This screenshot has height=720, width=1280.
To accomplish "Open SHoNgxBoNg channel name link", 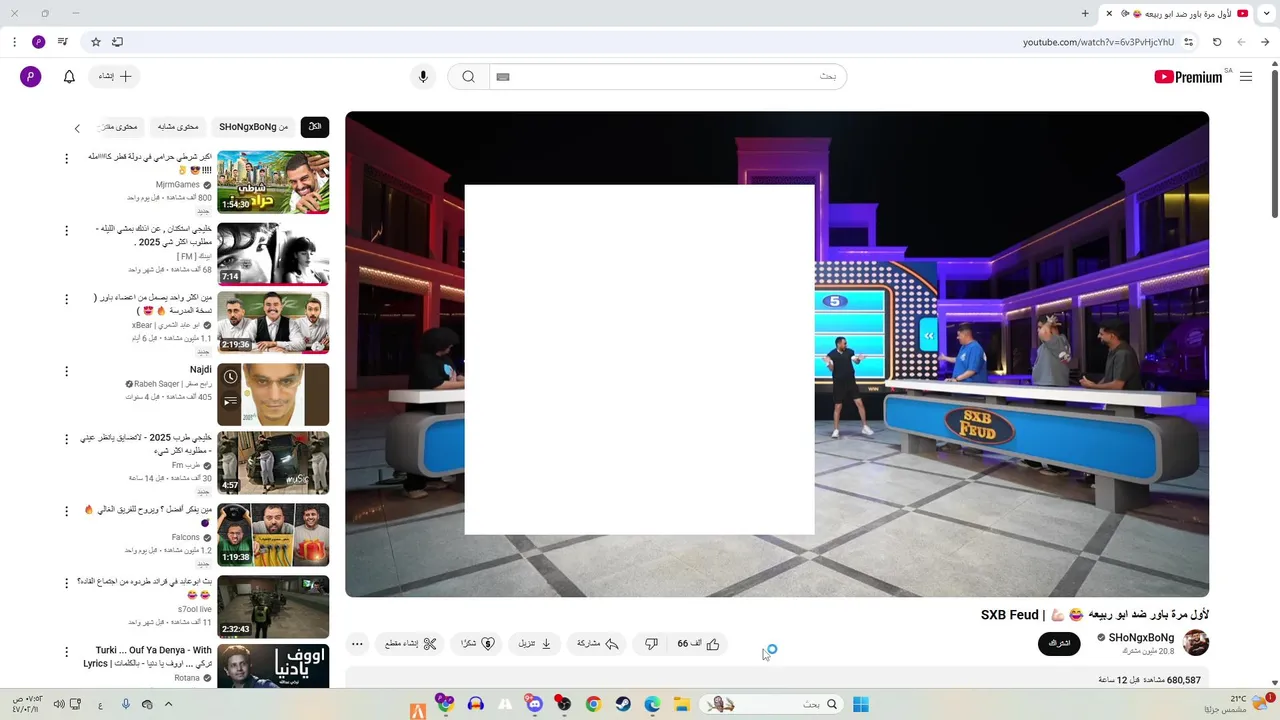I will coord(1141,638).
